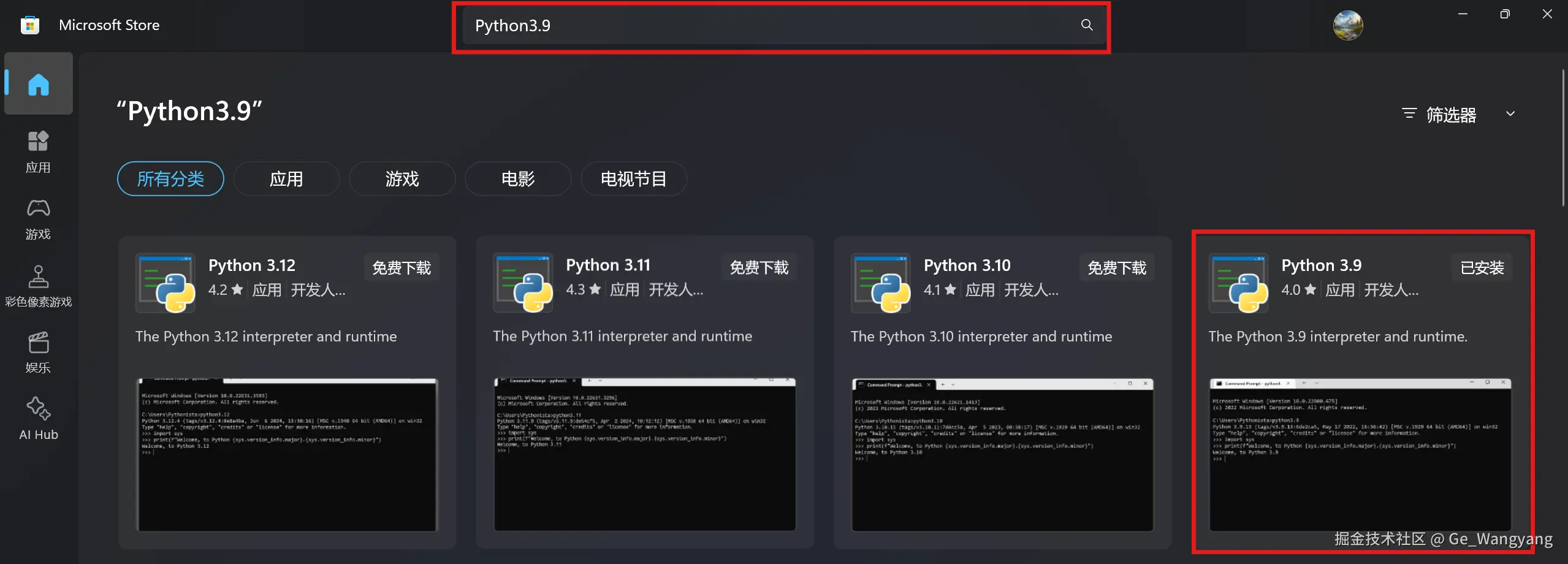Select the 电视节目 category tab
Viewport: 1568px width, 564px height.
634,178
